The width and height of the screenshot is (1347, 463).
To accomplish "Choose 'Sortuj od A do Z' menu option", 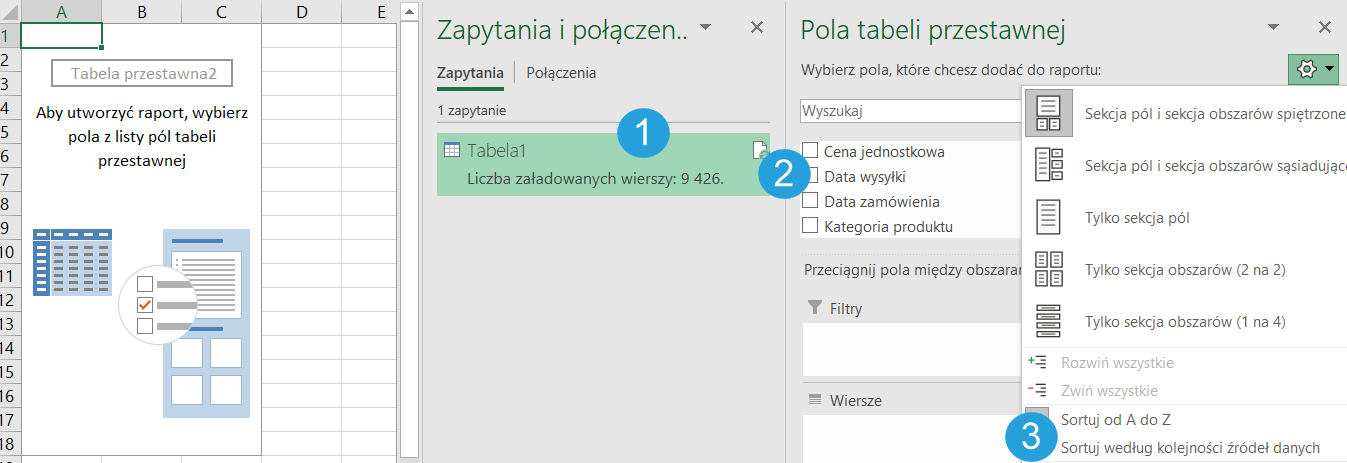I will click(1115, 420).
